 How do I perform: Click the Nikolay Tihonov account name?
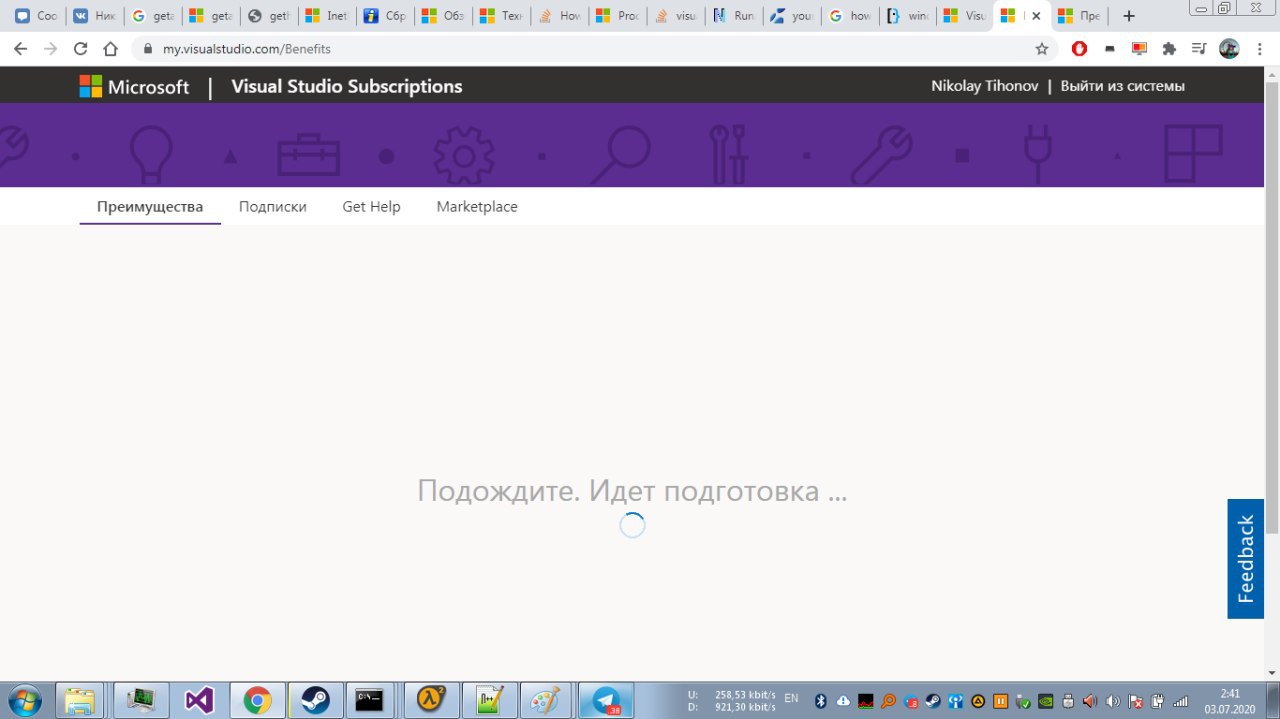point(984,87)
